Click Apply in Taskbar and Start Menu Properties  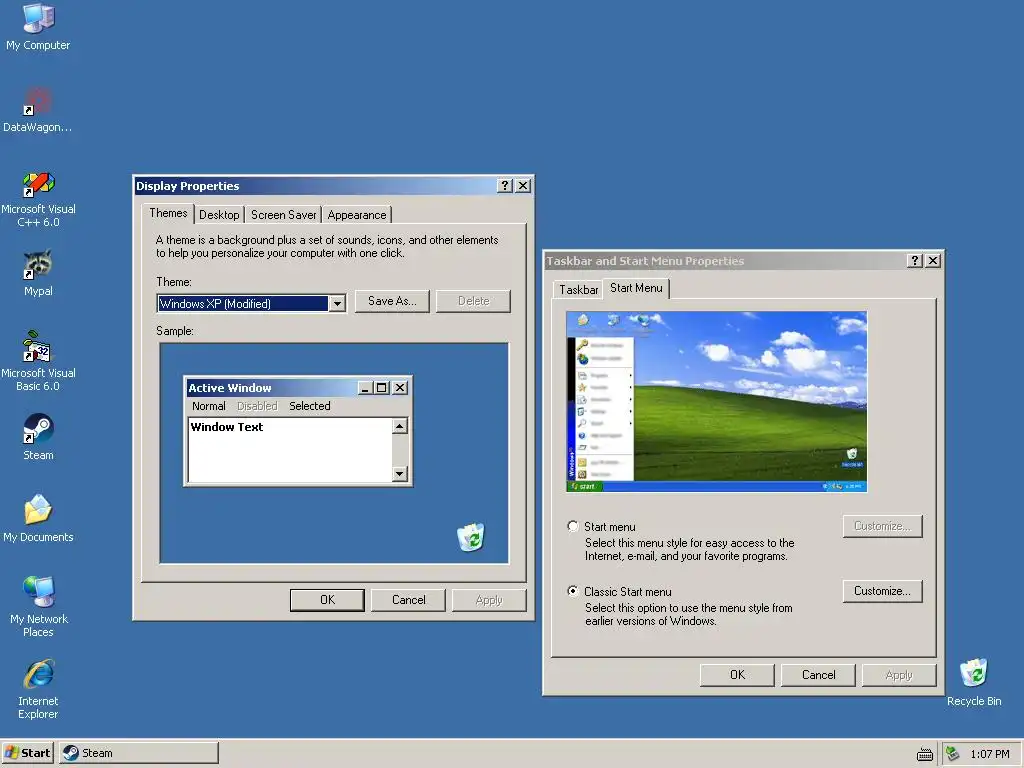899,675
